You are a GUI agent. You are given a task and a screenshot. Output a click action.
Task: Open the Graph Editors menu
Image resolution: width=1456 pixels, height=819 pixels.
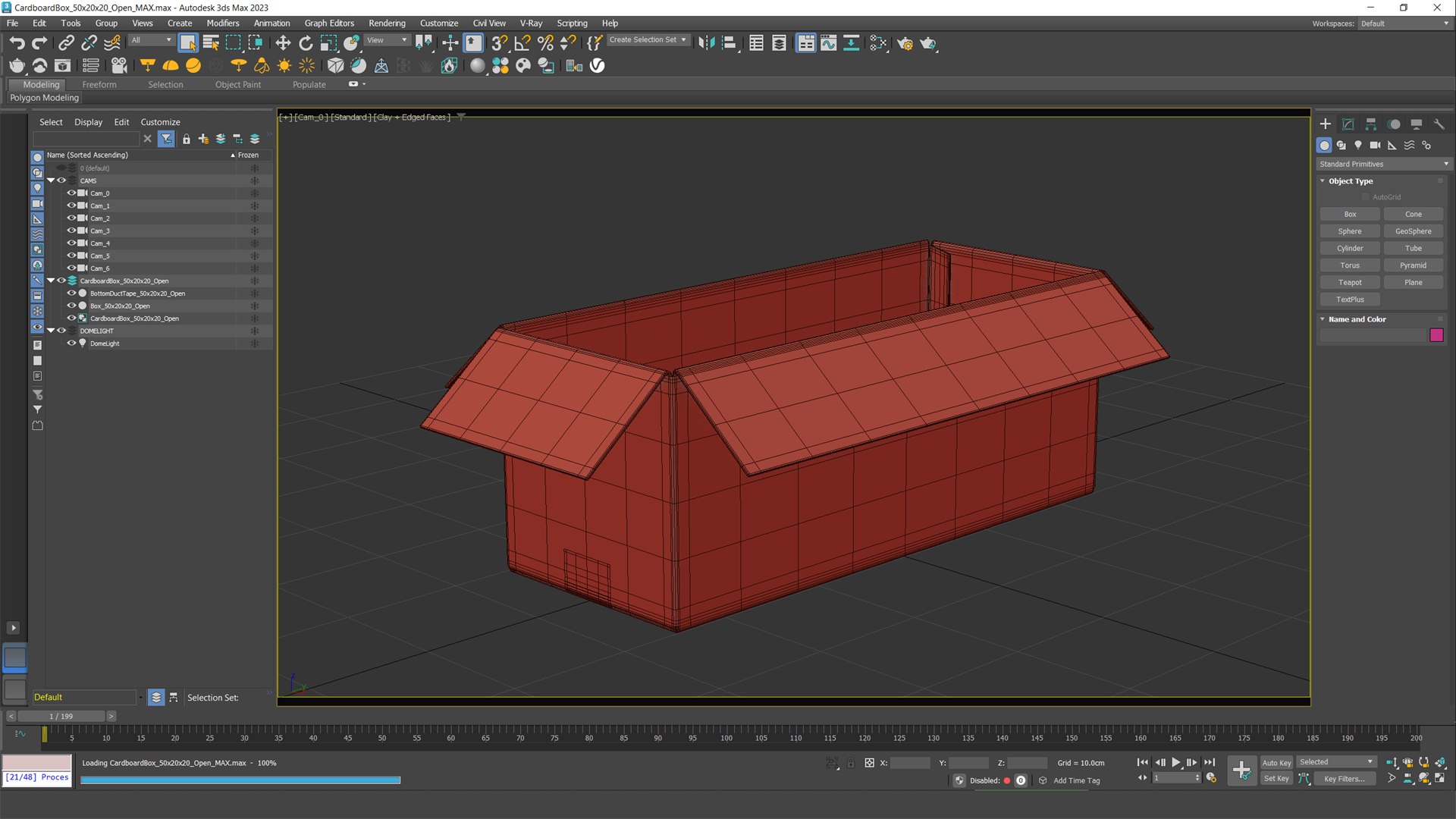pyautogui.click(x=329, y=24)
